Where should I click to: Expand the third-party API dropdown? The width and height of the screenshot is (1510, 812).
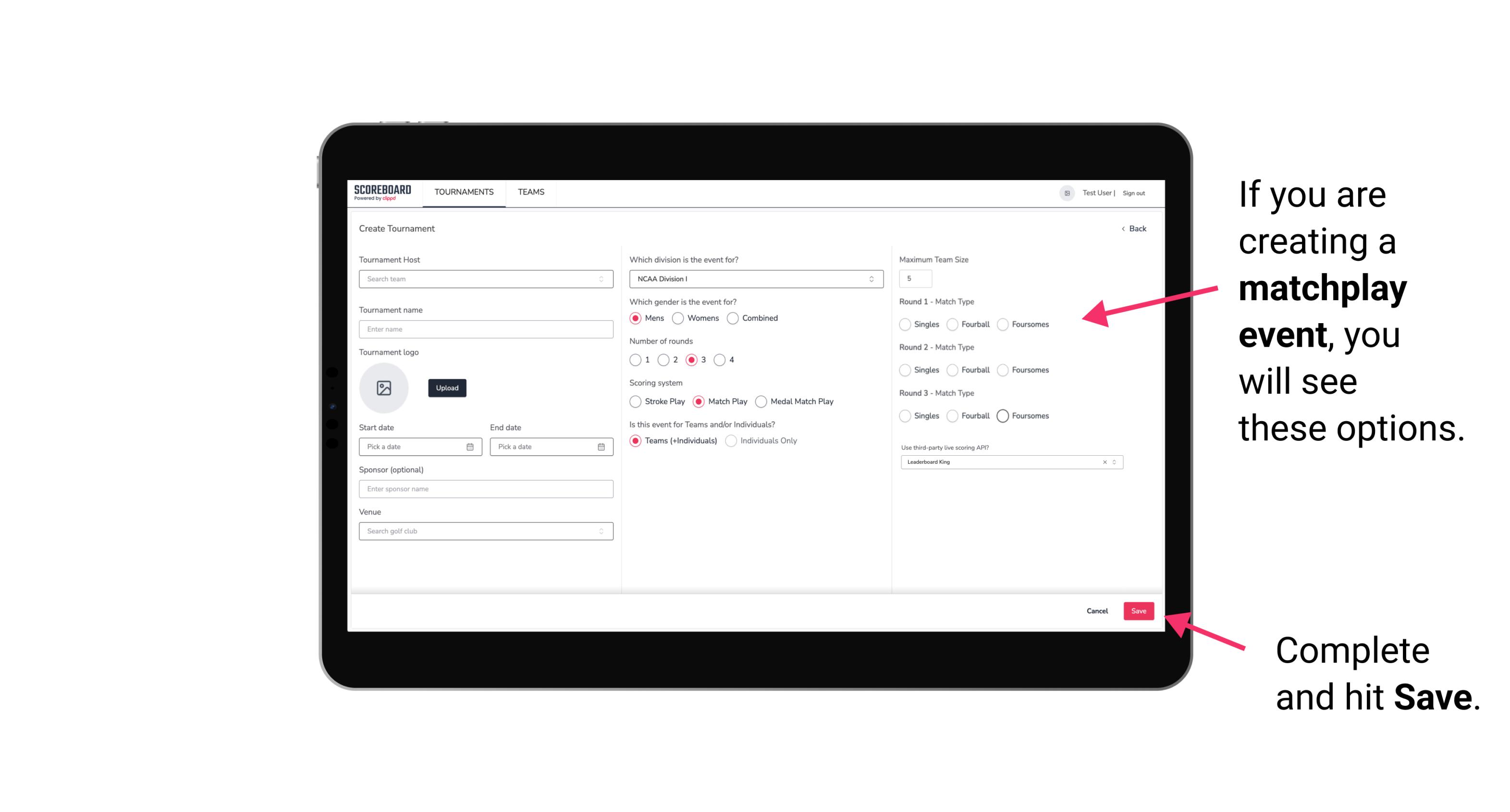(1114, 462)
